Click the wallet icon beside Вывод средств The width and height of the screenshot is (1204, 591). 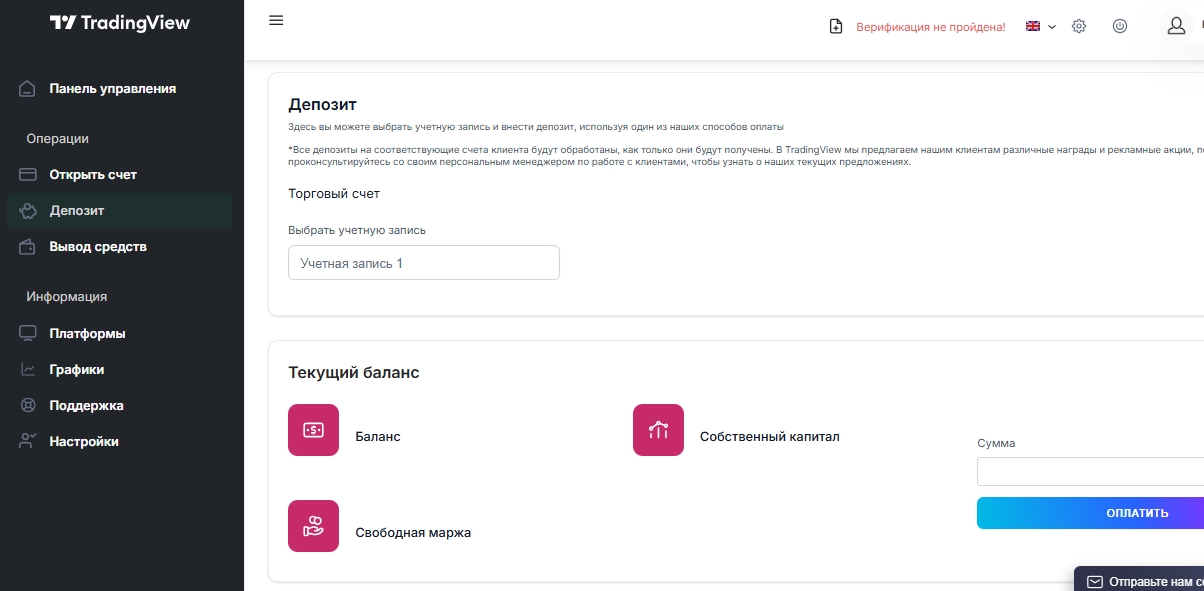(x=28, y=247)
